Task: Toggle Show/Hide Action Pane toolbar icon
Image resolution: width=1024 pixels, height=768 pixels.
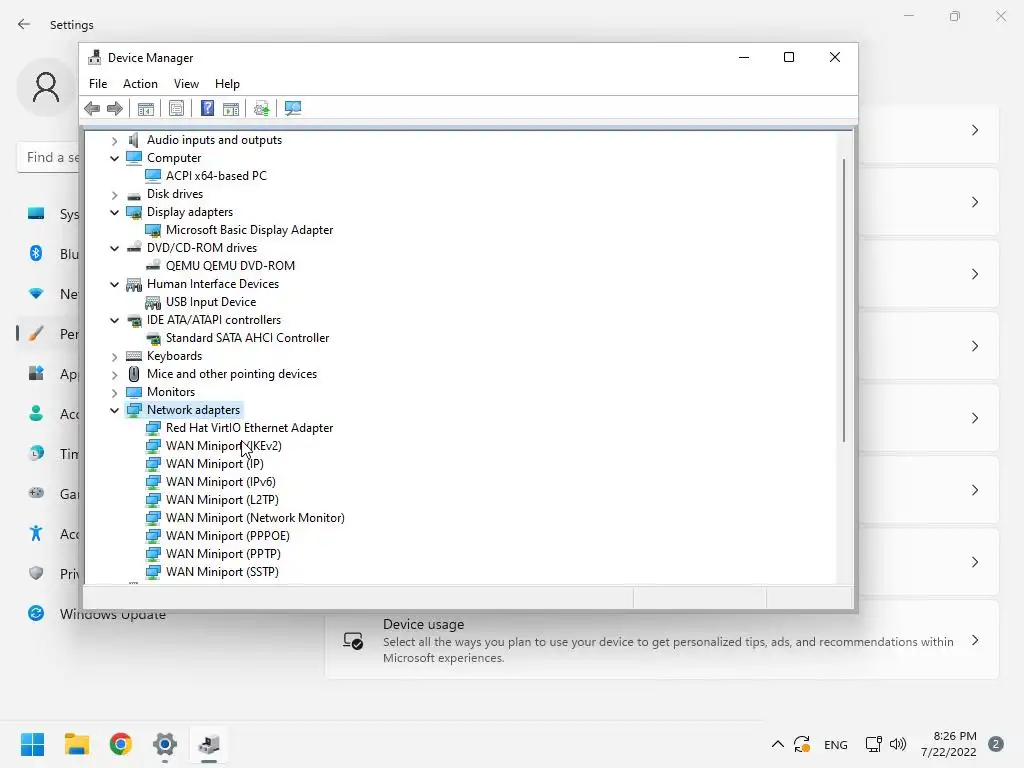Action: click(231, 108)
